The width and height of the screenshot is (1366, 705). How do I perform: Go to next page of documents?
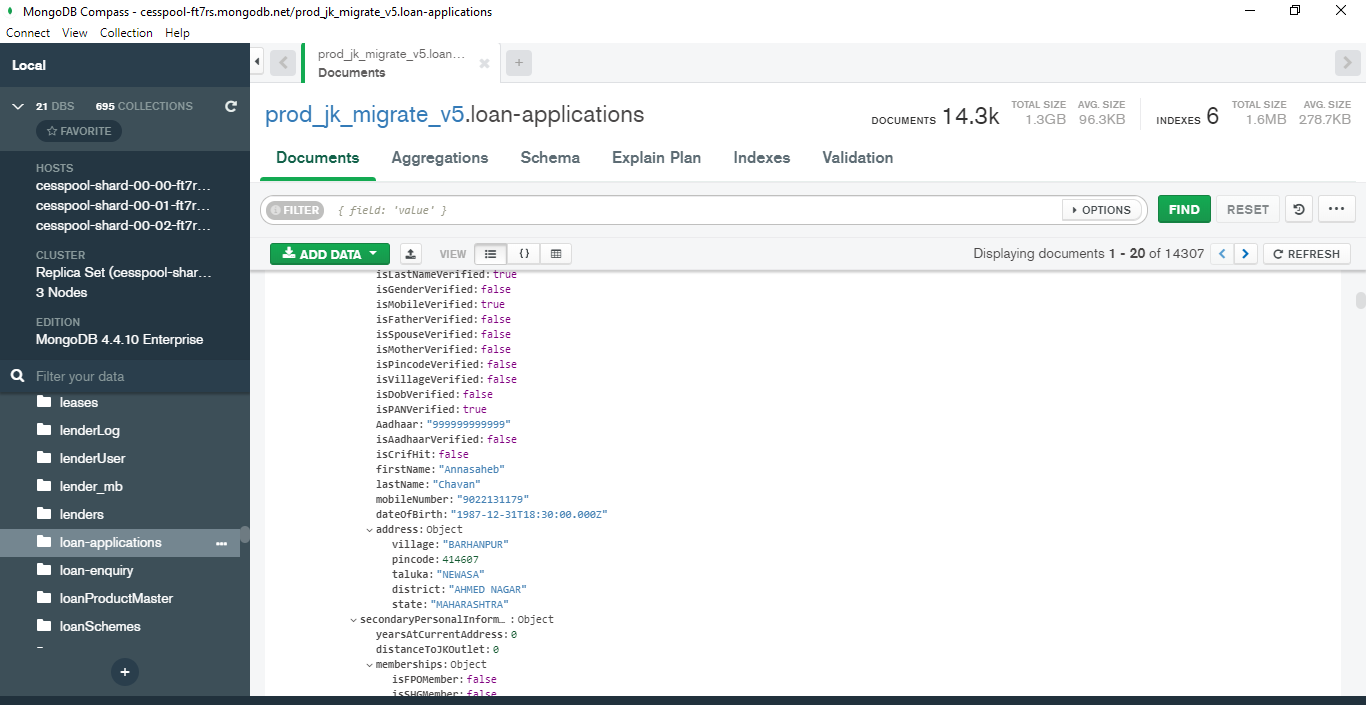click(x=1245, y=254)
